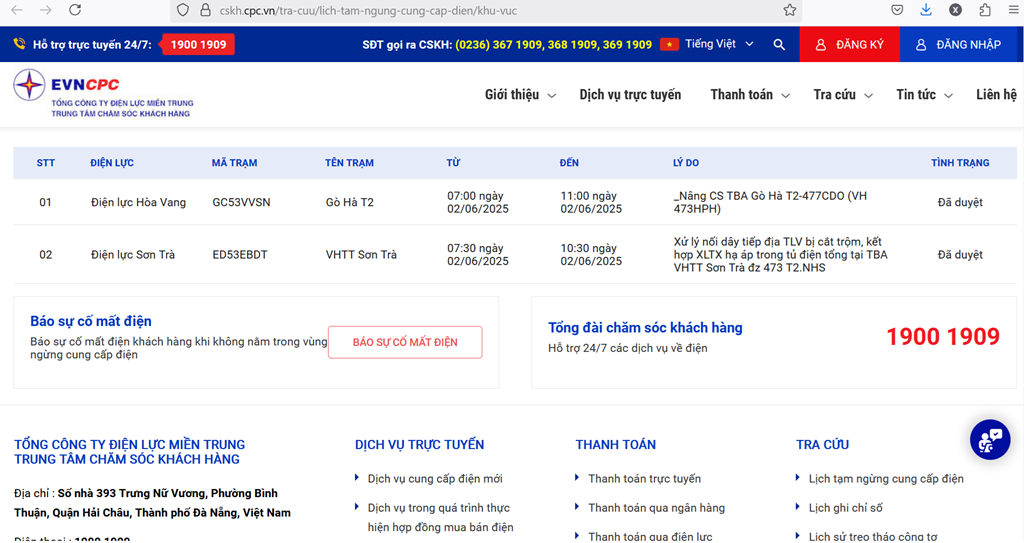Click the DỊCH VỤ TRỰC TUYẾN footer heading
Image resolution: width=1024 pixels, height=543 pixels.
point(419,445)
